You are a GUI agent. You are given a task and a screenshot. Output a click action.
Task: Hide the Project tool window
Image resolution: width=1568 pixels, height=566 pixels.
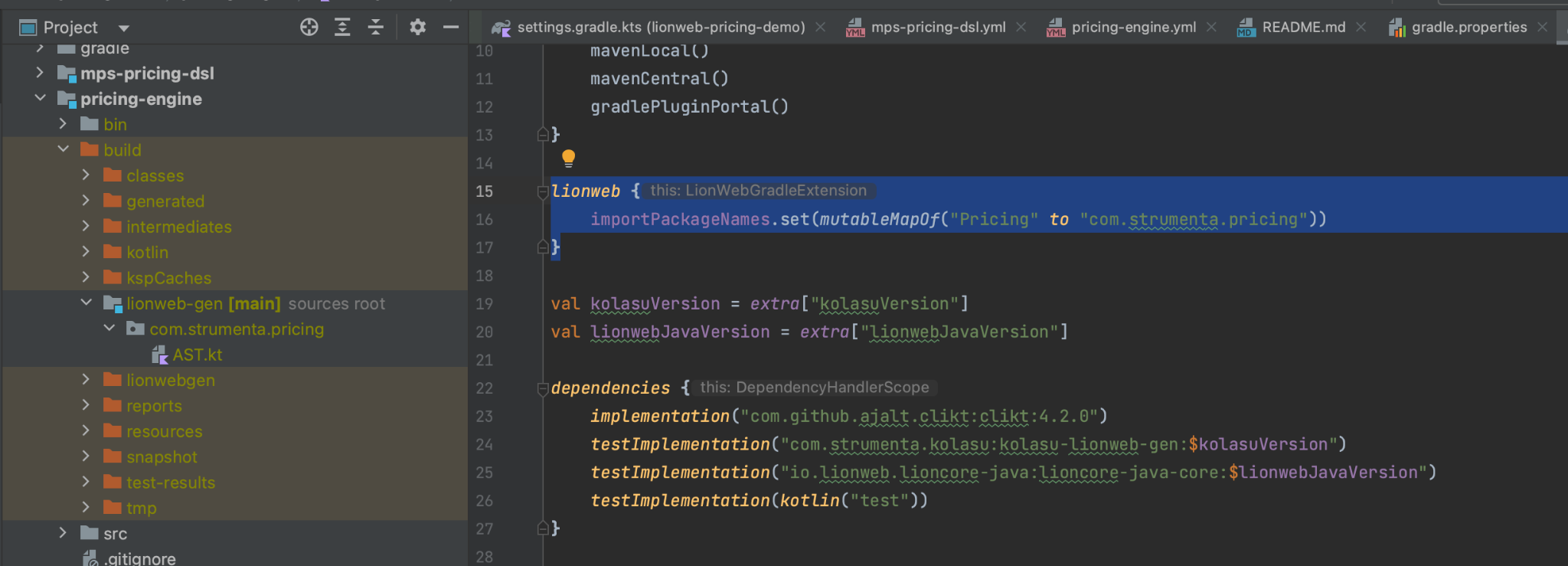tap(451, 28)
